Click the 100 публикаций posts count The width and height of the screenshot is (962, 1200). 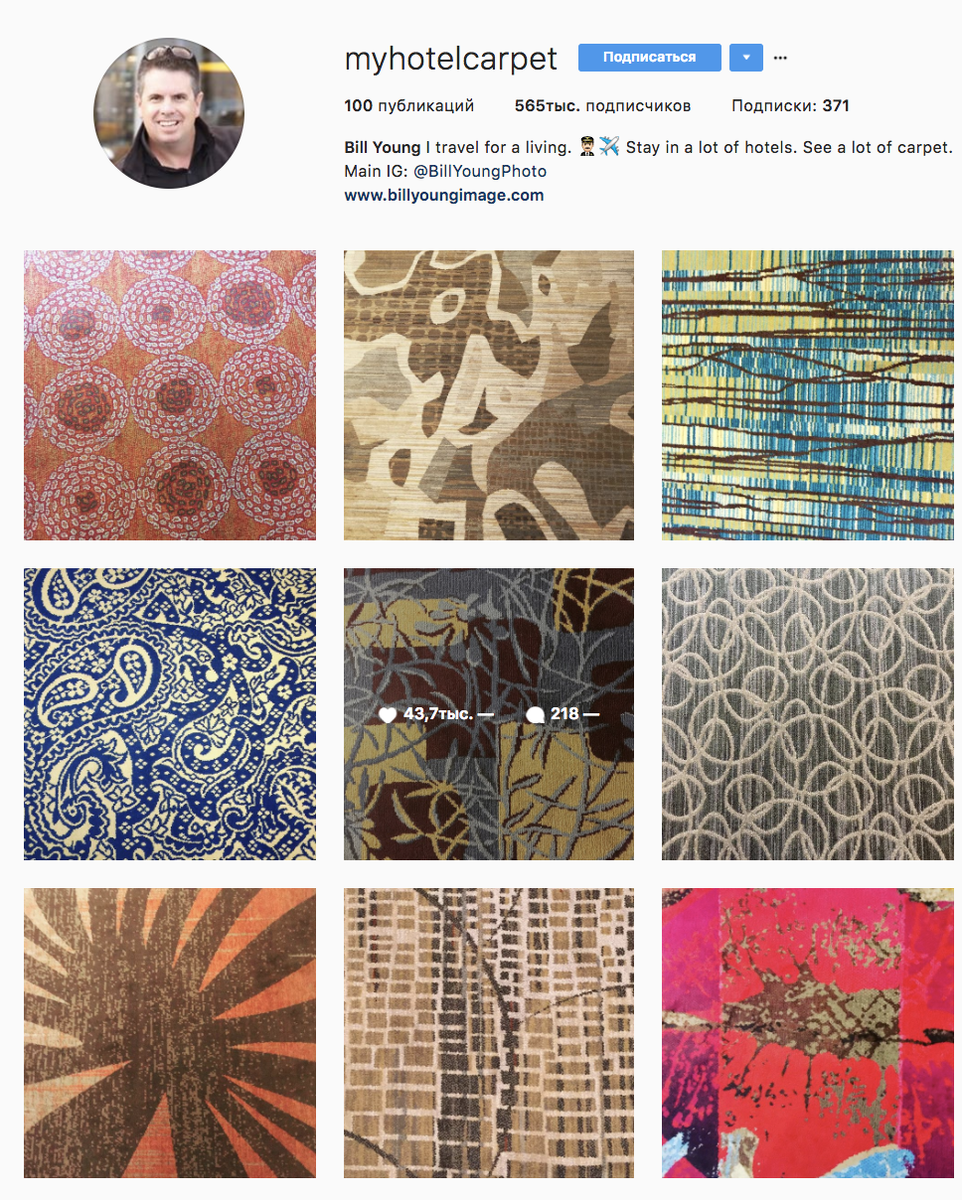click(409, 105)
